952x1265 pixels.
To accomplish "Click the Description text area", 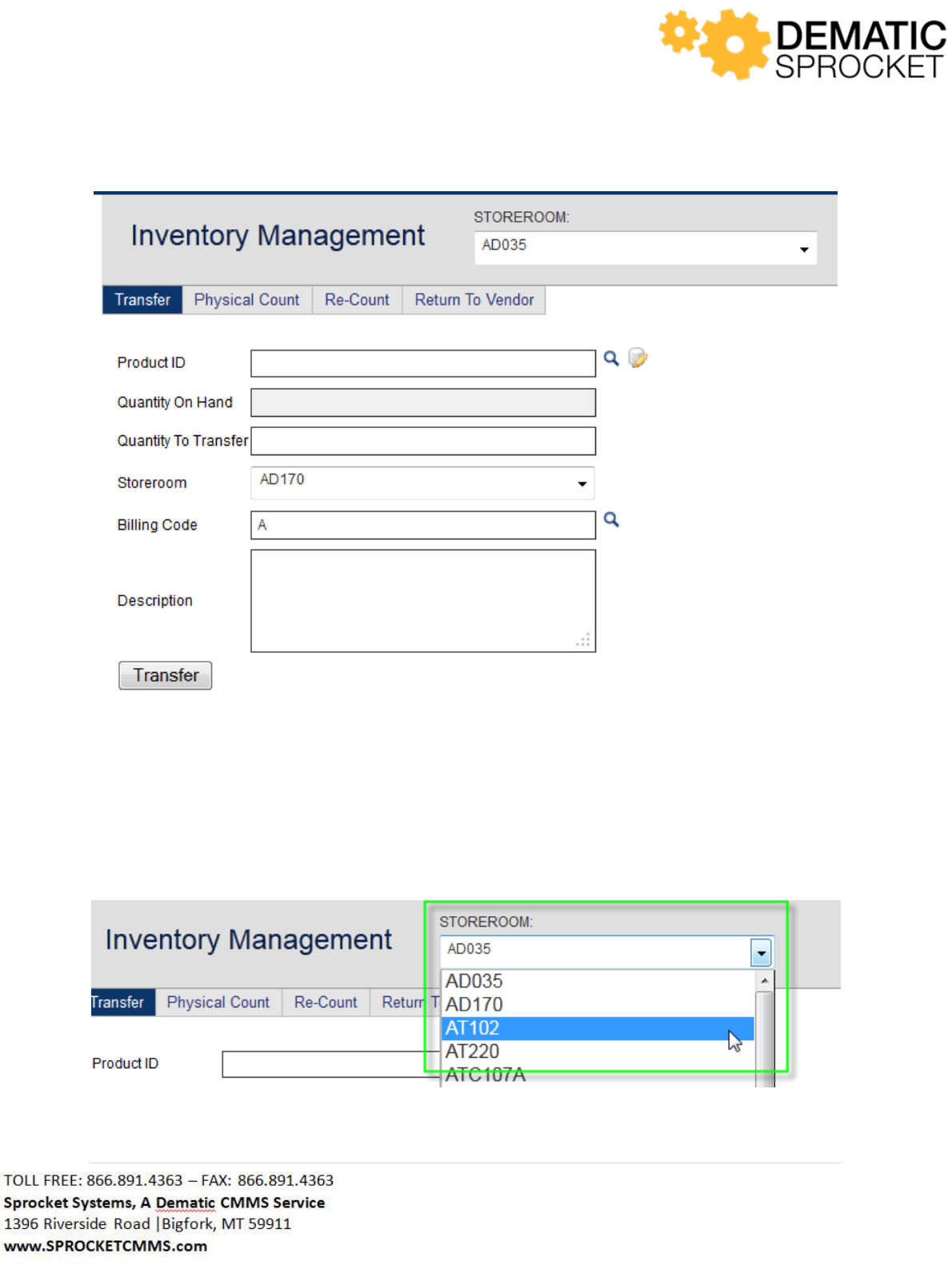I will coord(423,601).
